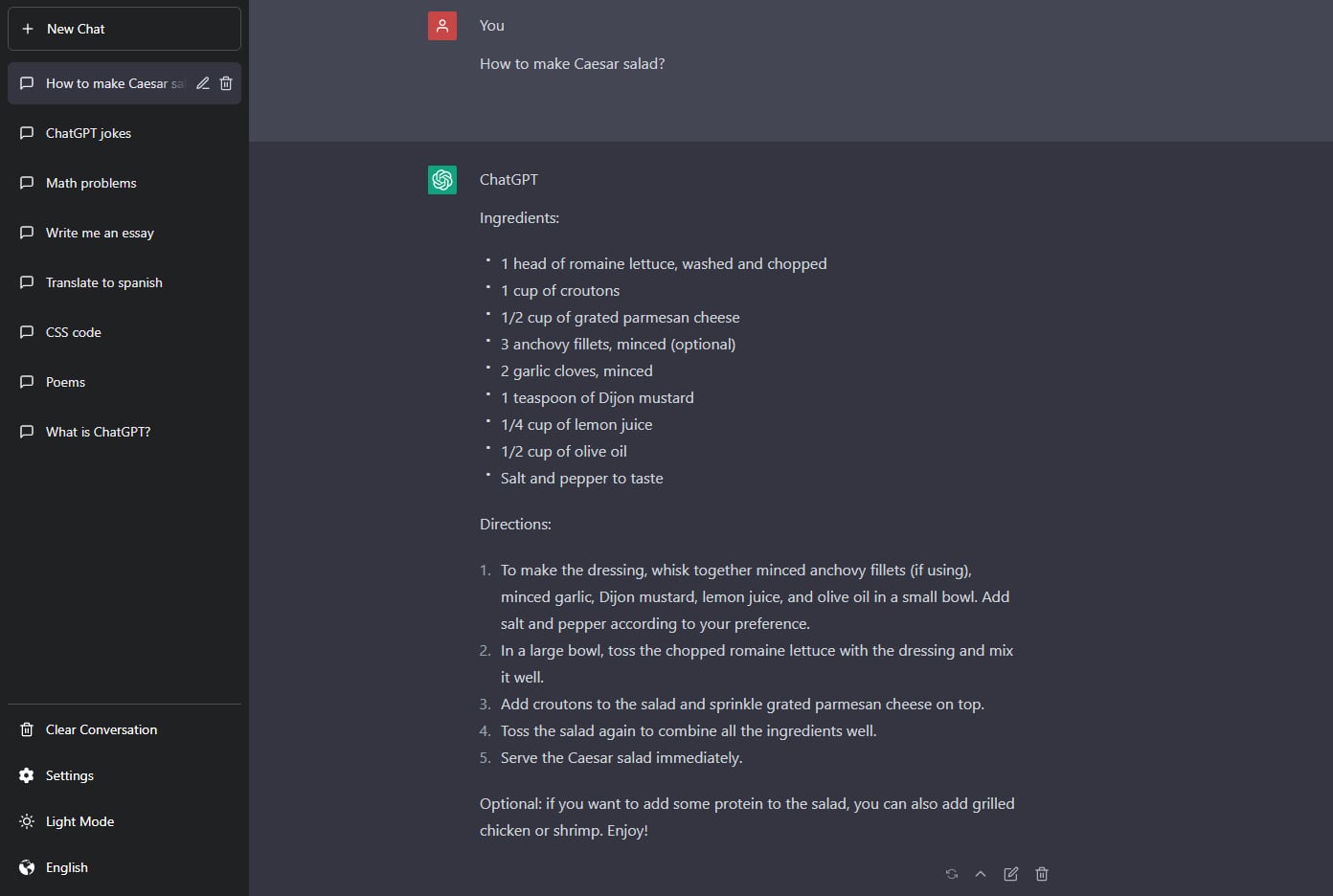This screenshot has width=1333, height=896.
Task: Collapse the ChatGPT response
Action: coord(981,874)
